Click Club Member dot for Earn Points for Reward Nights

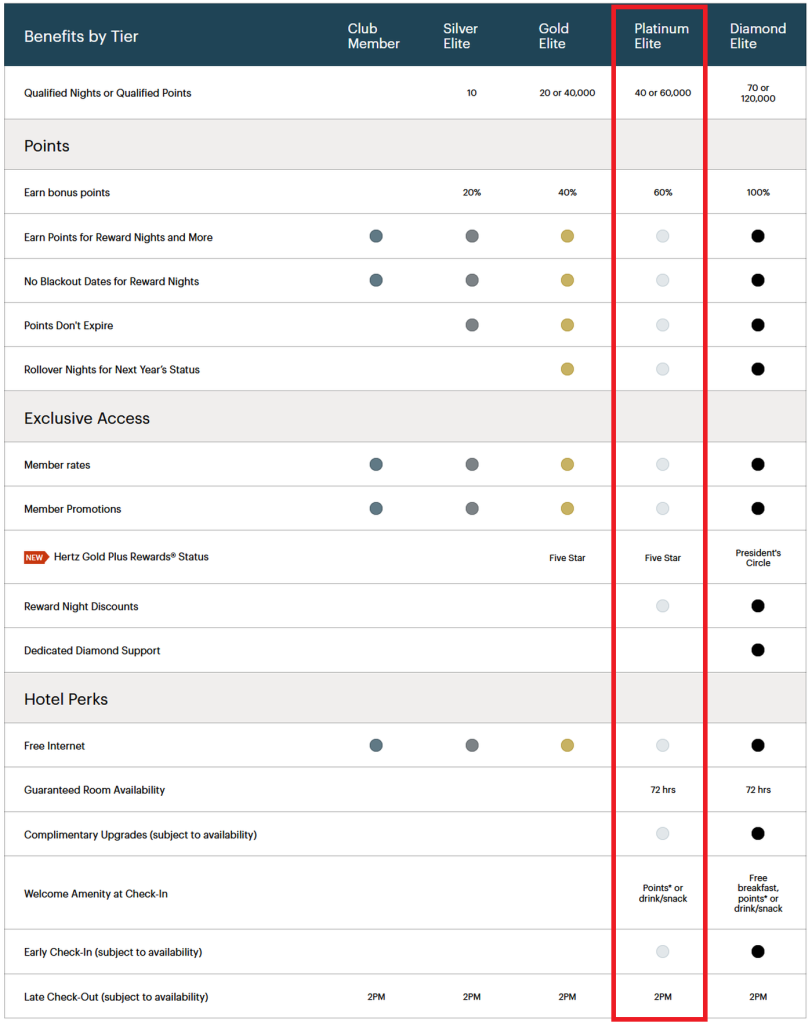click(x=376, y=236)
